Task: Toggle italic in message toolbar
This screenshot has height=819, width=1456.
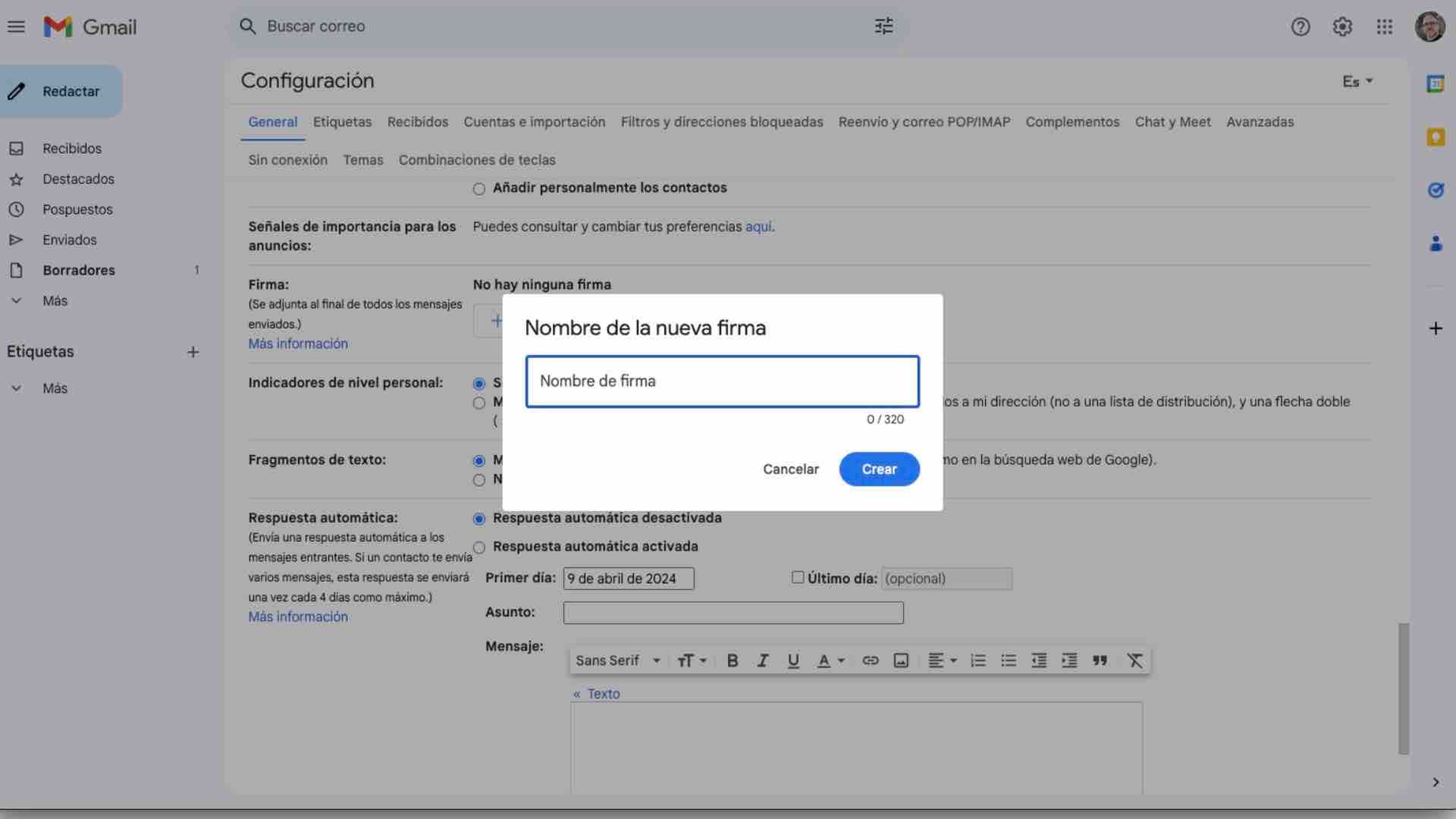Action: 763,660
